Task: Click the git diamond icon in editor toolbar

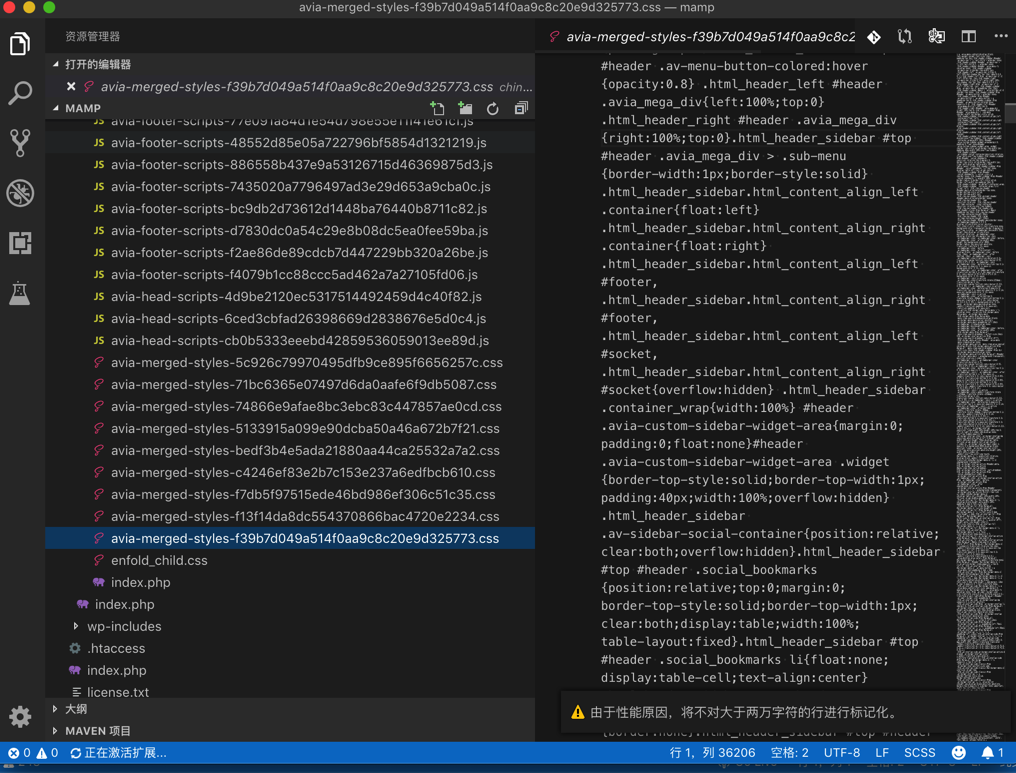Action: coord(873,37)
